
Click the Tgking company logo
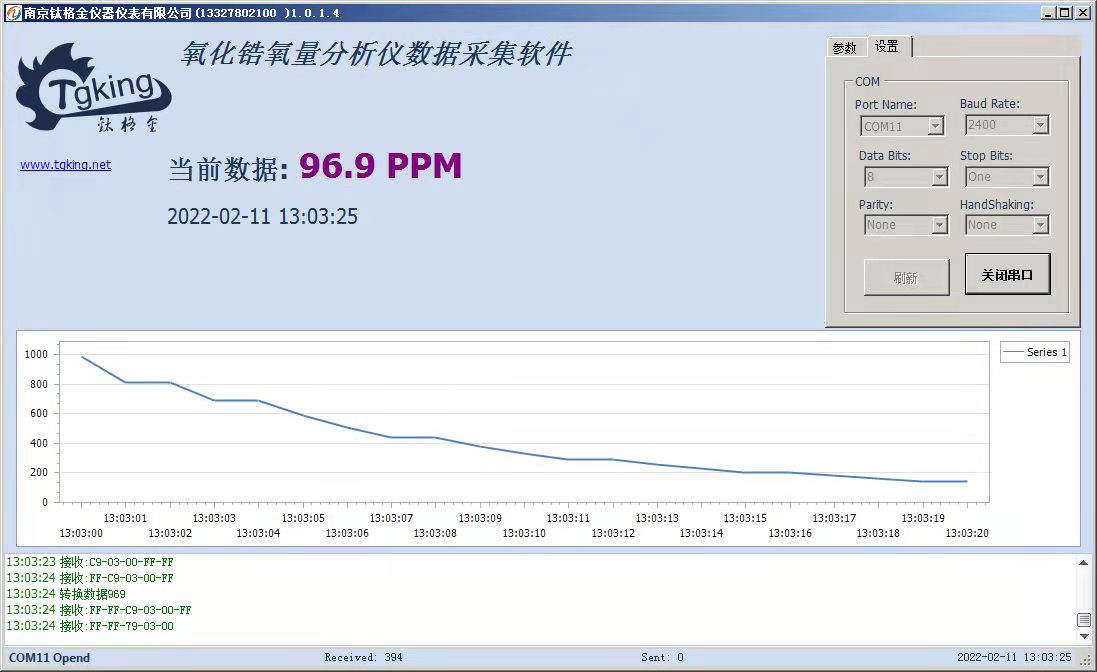(93, 90)
